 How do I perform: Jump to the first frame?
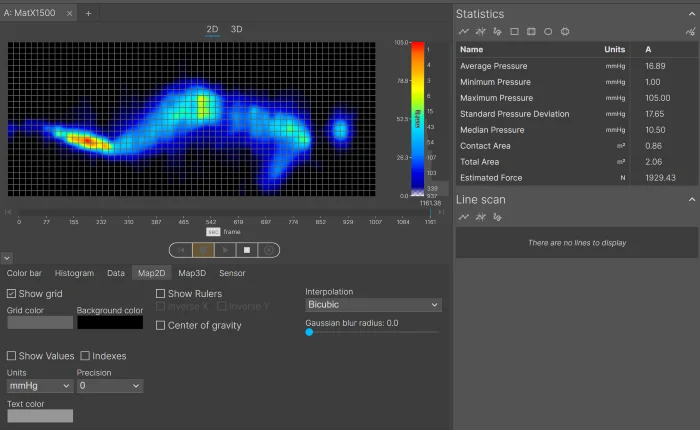(x=180, y=250)
